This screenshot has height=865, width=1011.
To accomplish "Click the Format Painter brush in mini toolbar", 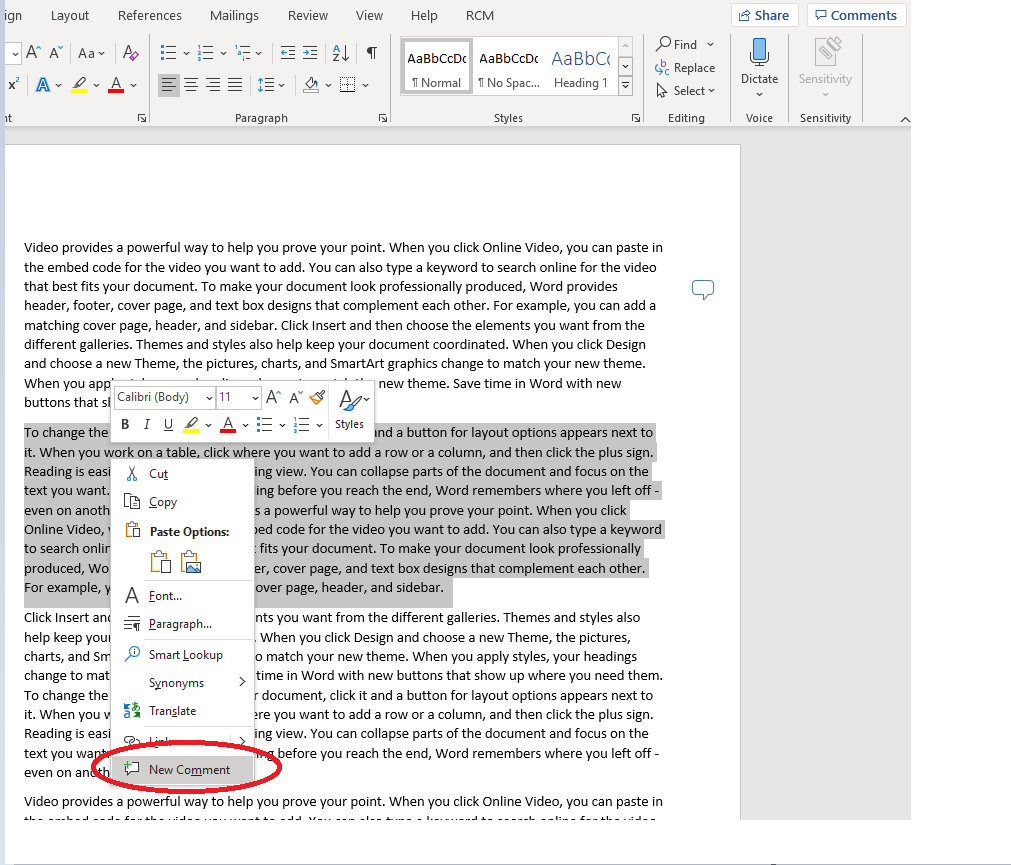I will point(317,397).
